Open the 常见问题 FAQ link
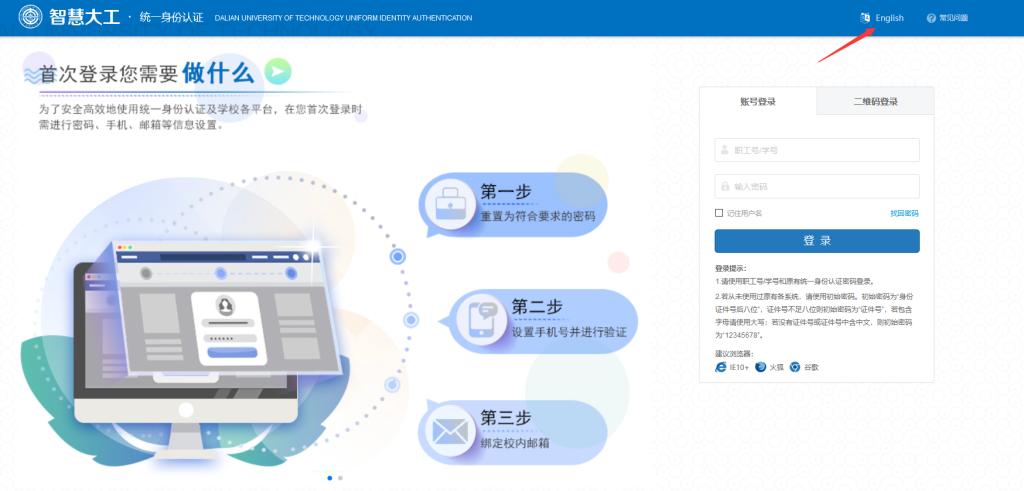The width and height of the screenshot is (1024, 491). pyautogui.click(x=953, y=18)
